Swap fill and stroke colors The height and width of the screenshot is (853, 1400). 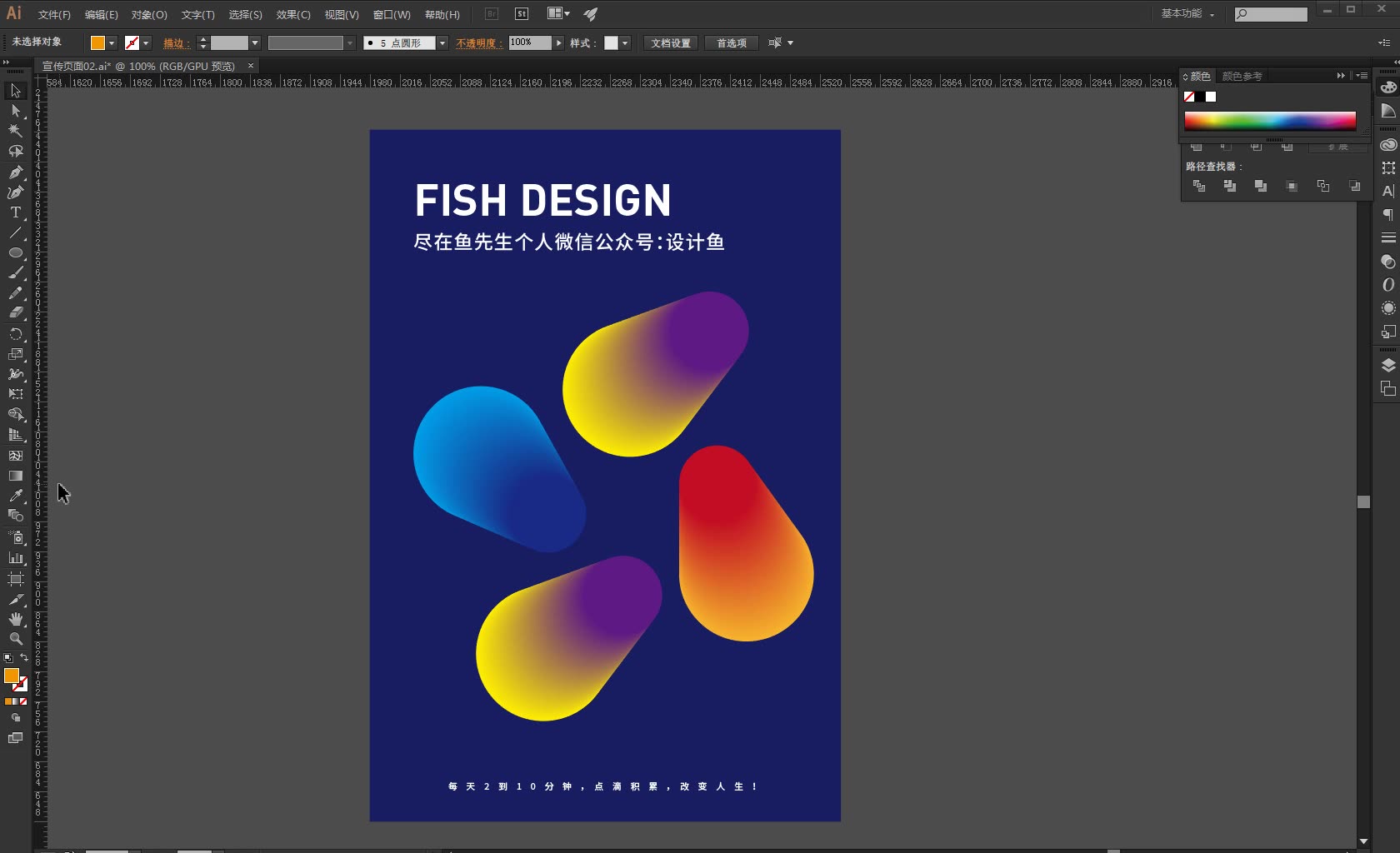click(x=24, y=658)
